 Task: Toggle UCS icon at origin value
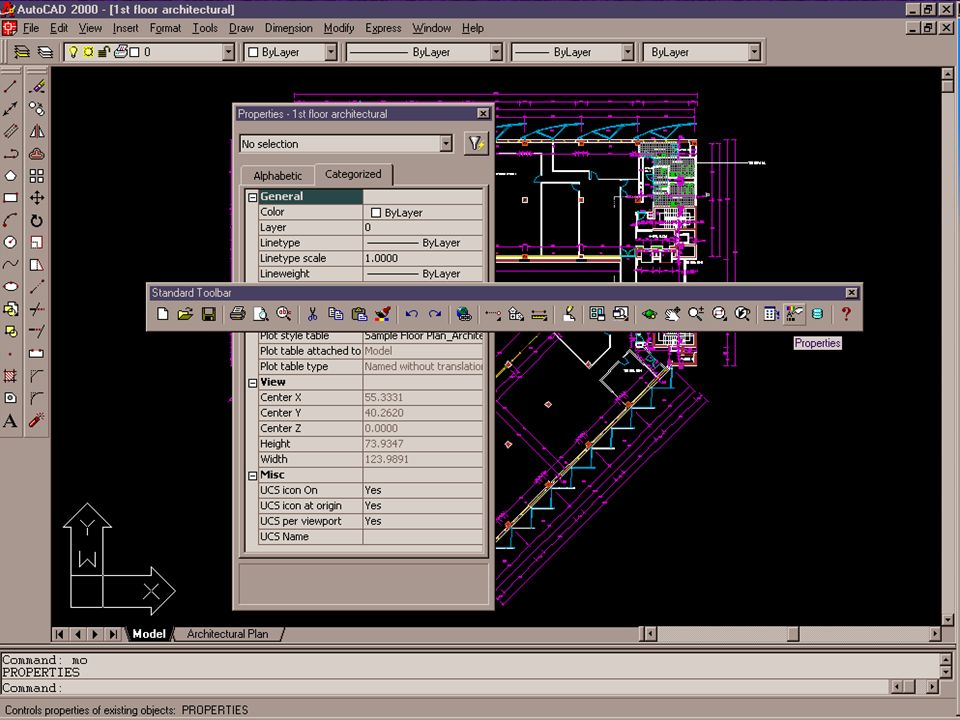click(x=422, y=506)
